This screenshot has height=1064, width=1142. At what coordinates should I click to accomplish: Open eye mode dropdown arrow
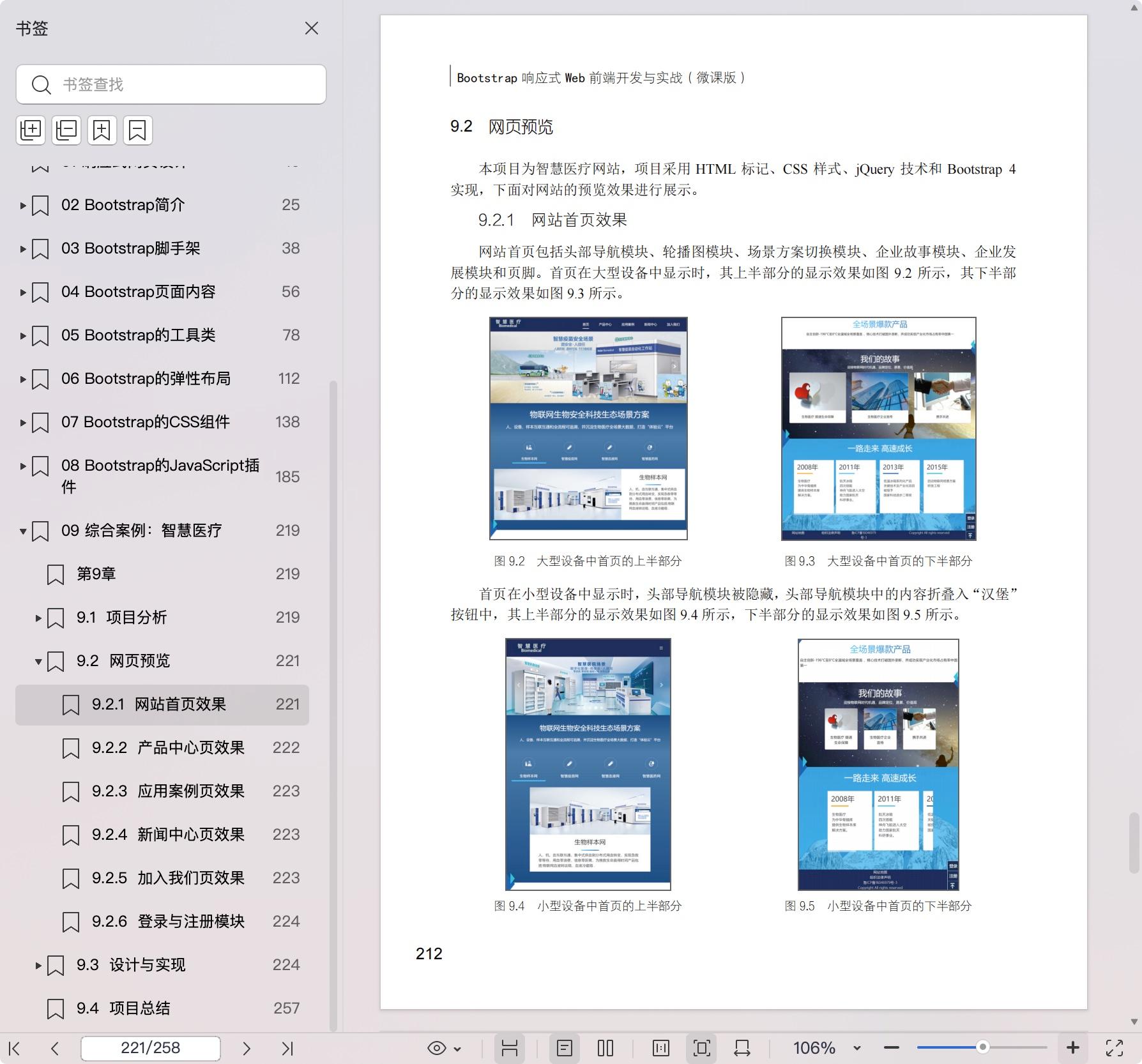pyautogui.click(x=457, y=1049)
